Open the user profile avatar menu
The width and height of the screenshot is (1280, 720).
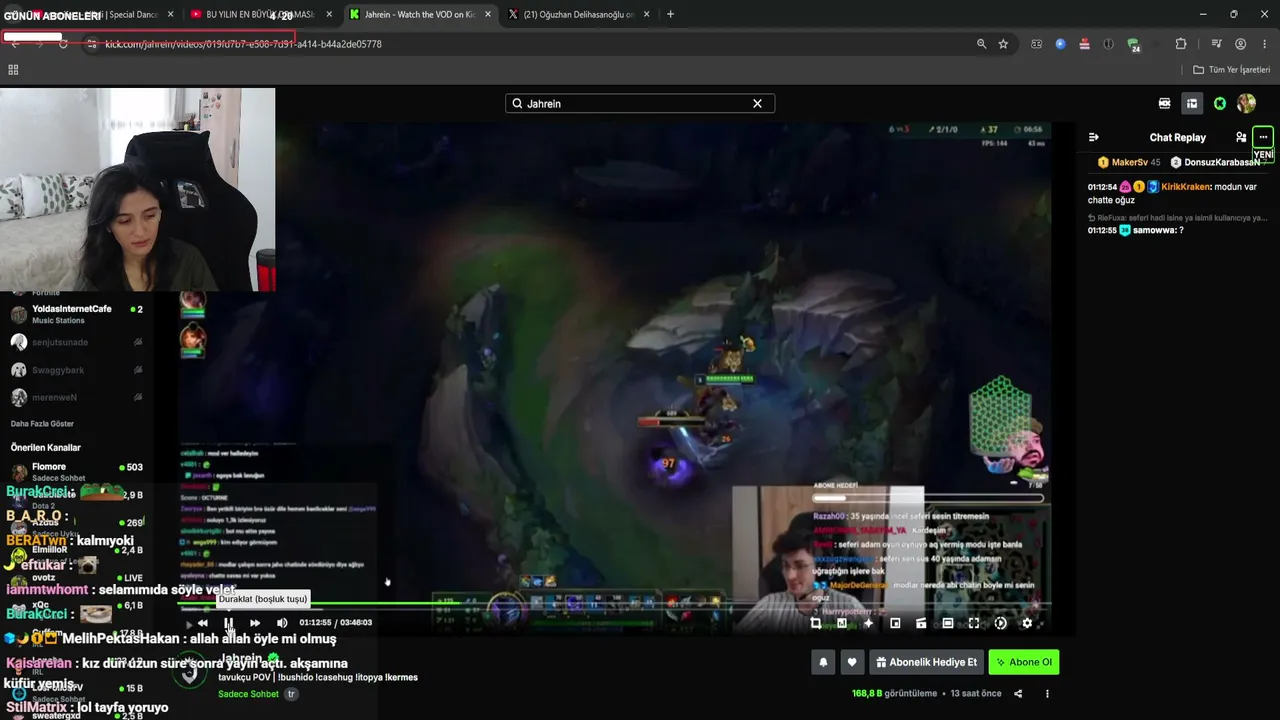pyautogui.click(x=1246, y=103)
